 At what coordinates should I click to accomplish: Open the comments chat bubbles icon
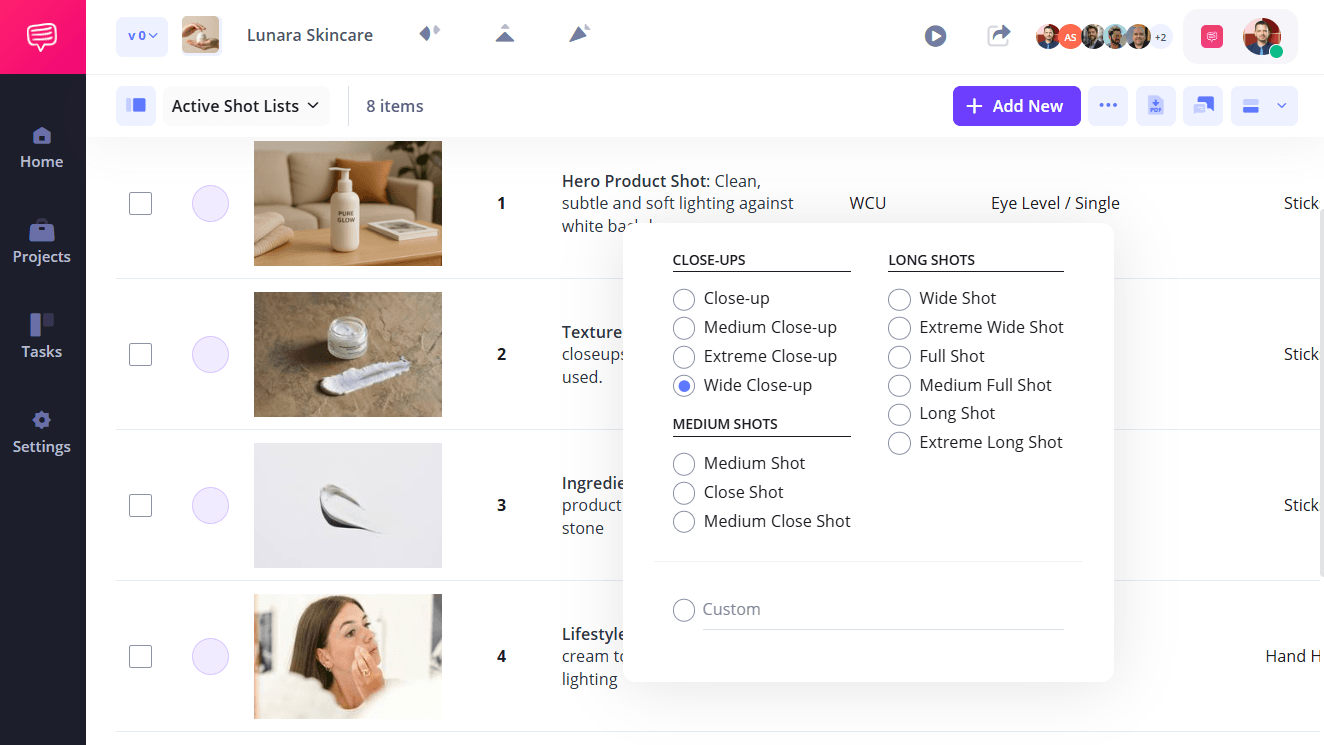1203,106
